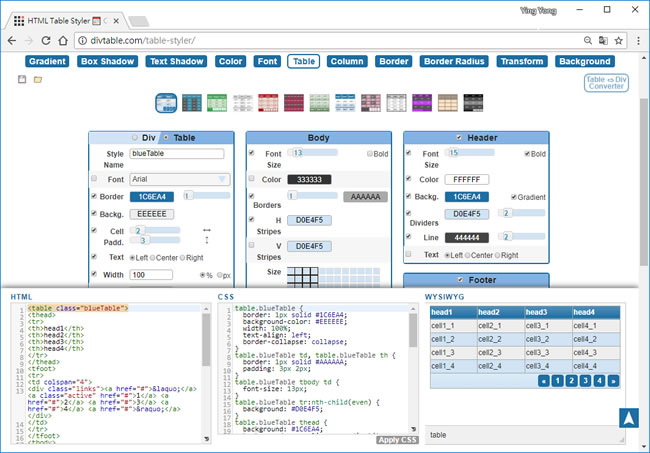Click the Style Name field containing blueTable
The width and height of the screenshot is (650, 453).
[x=176, y=154]
